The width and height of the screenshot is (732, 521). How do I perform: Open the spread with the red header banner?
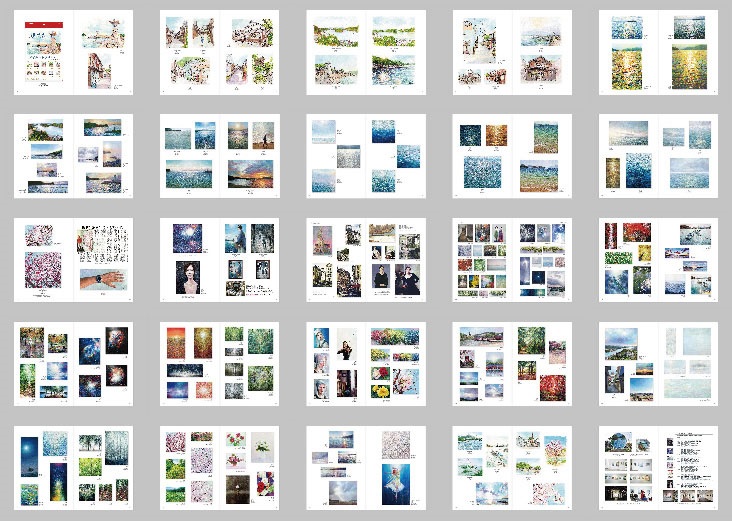73,52
